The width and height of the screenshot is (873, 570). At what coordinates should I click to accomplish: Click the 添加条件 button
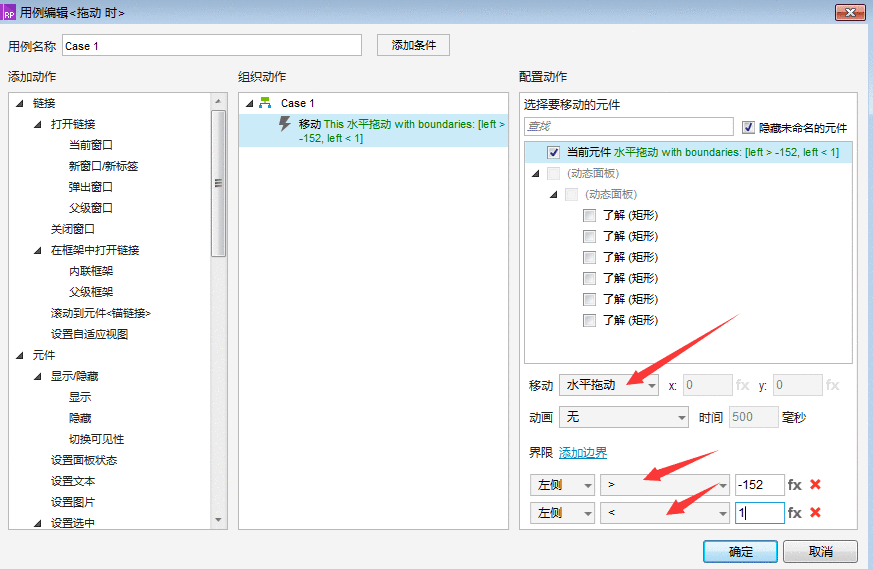pyautogui.click(x=413, y=45)
